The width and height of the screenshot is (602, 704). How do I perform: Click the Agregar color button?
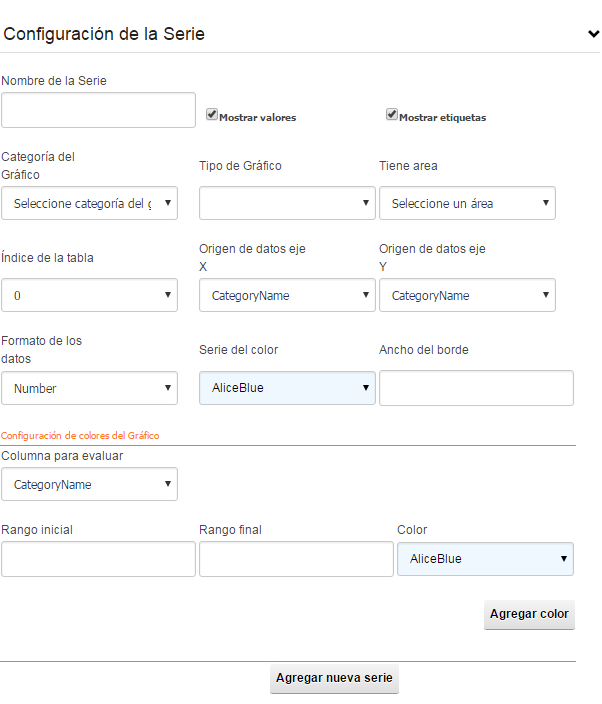[529, 614]
